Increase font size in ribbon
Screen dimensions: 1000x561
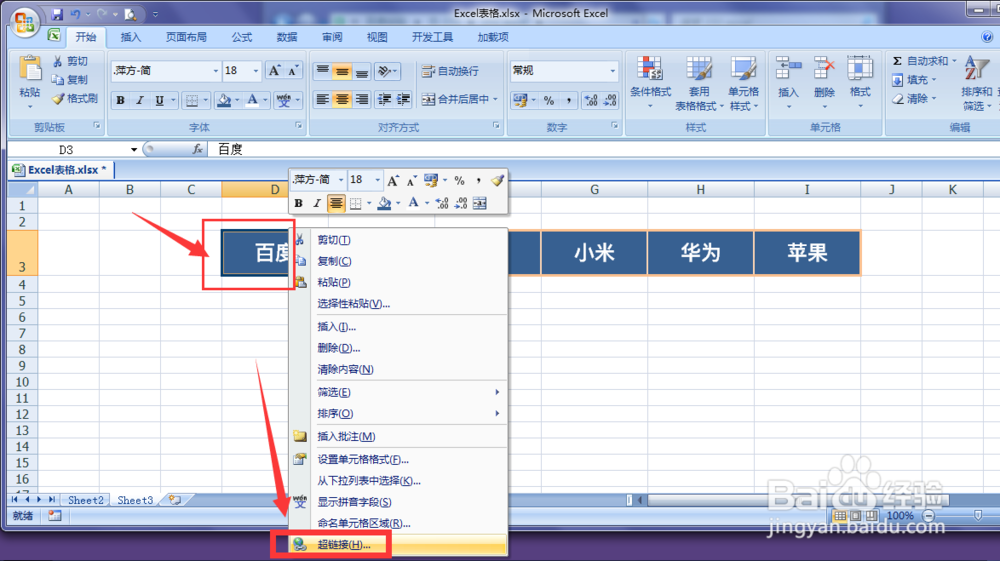274,71
